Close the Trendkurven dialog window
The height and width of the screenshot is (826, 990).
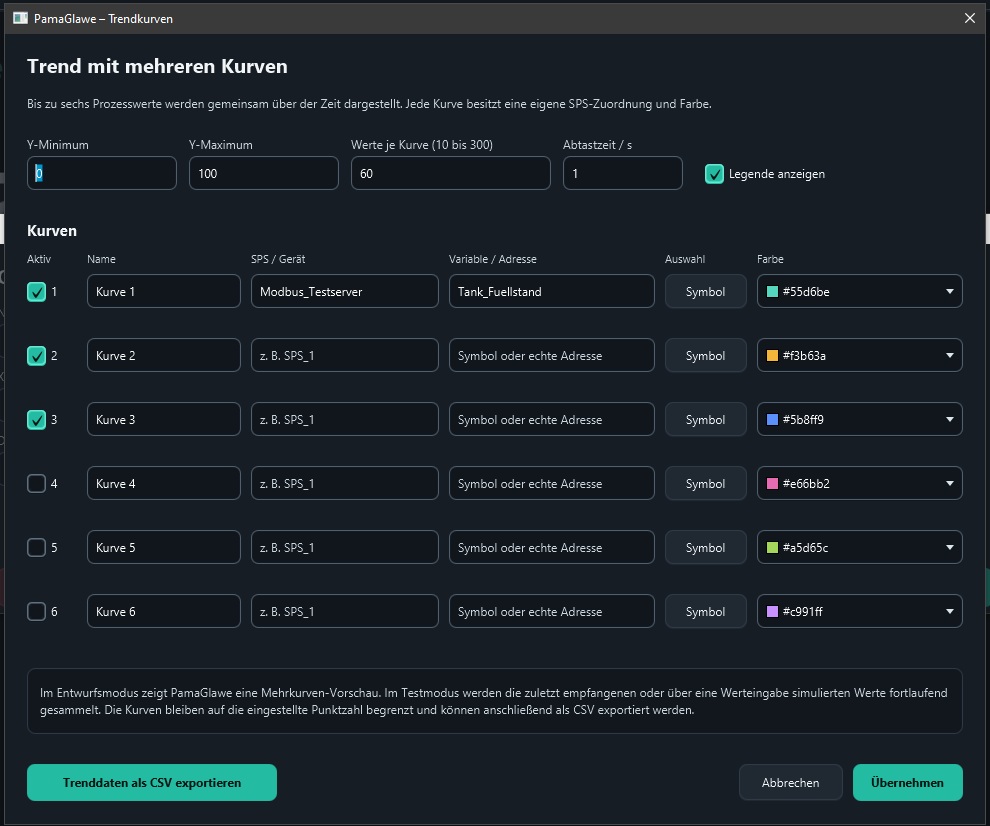tap(970, 18)
